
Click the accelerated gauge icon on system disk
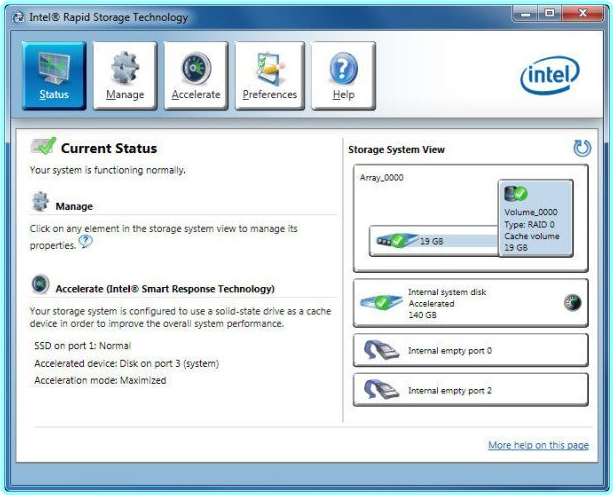pos(573,303)
